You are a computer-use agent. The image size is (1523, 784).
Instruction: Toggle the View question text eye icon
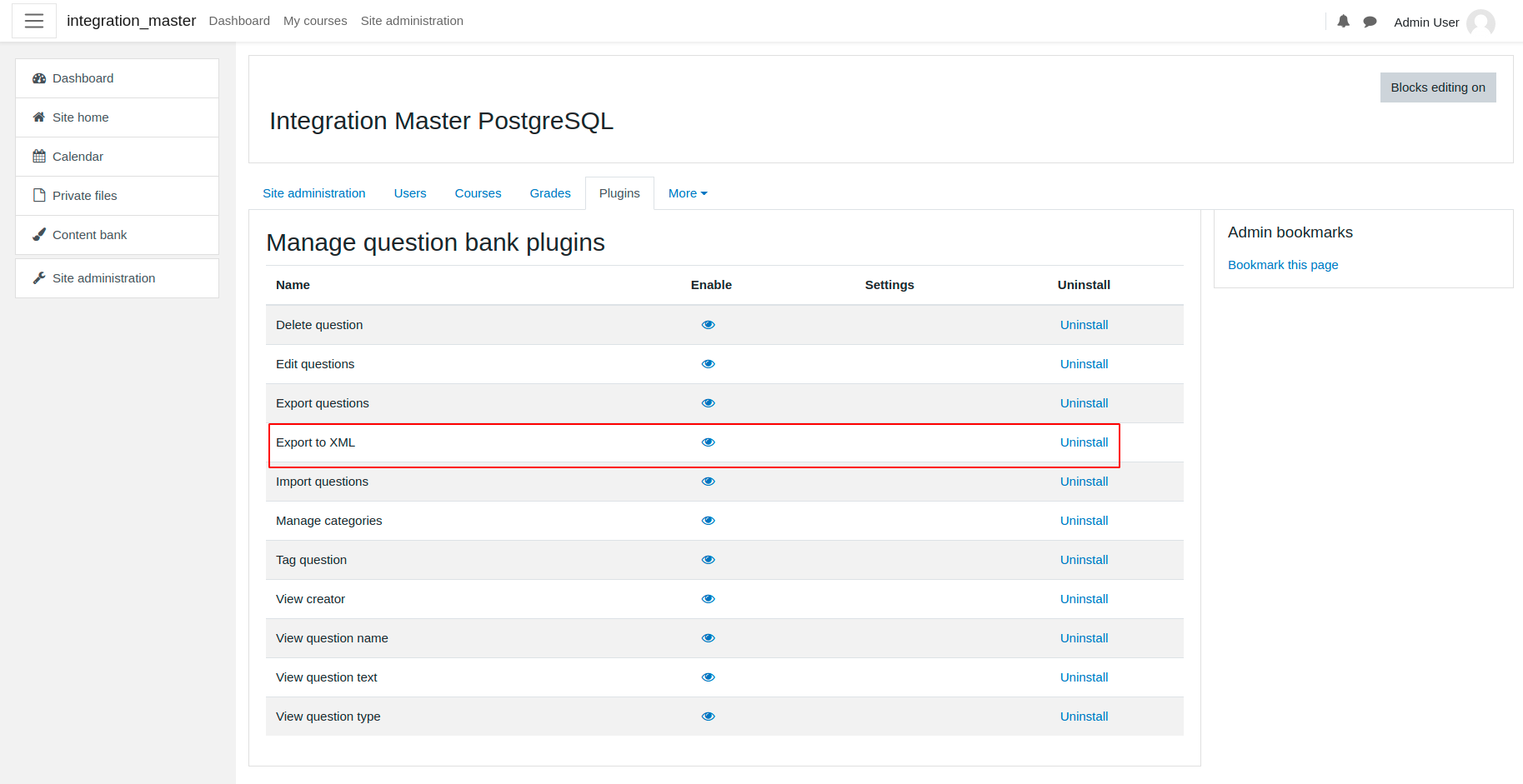709,677
